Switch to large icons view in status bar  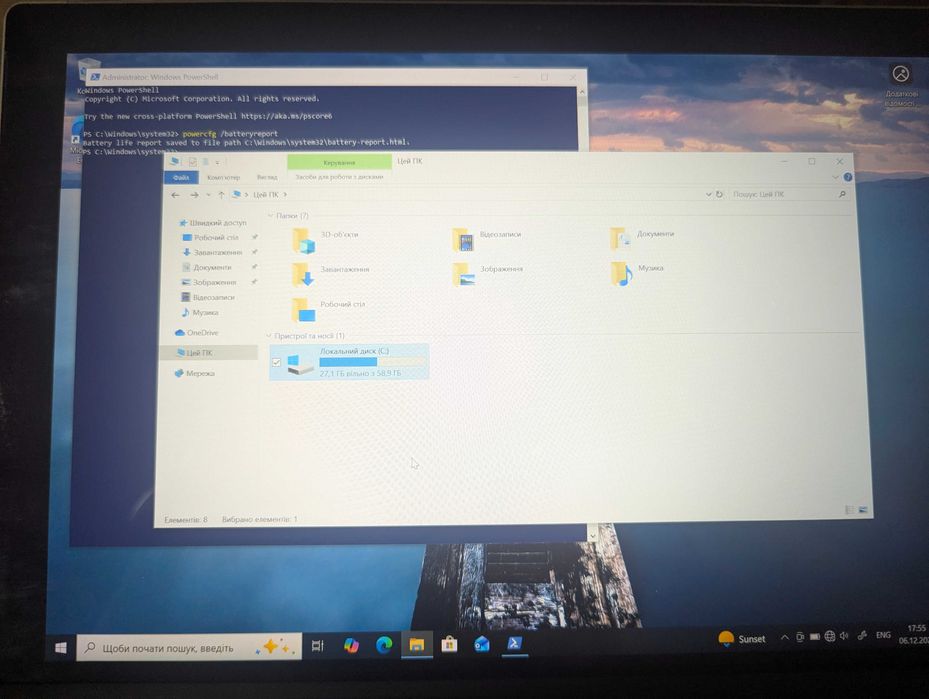863,509
